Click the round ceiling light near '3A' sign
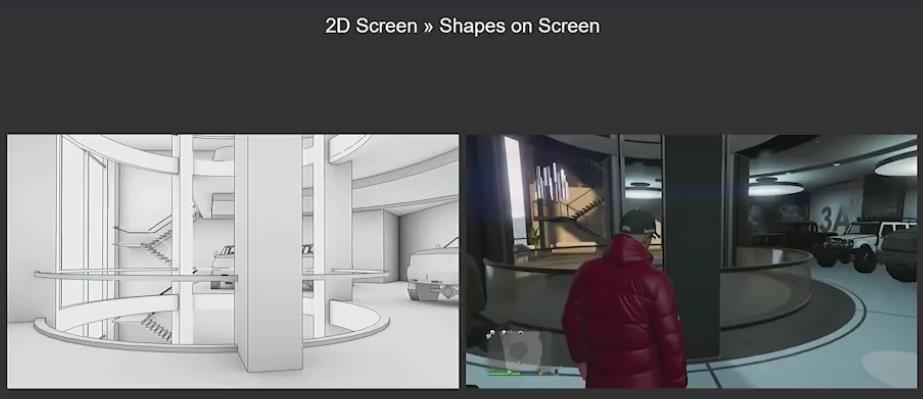The width and height of the screenshot is (923, 399). pos(776,188)
